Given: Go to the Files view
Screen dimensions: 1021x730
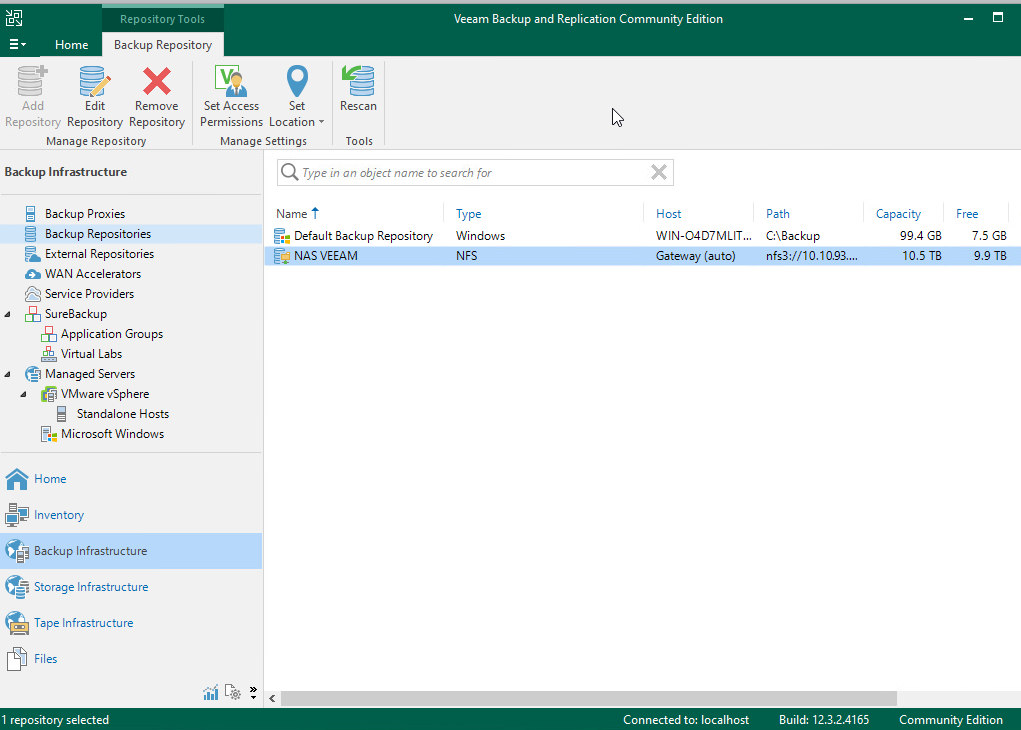Looking at the screenshot, I should pos(45,659).
